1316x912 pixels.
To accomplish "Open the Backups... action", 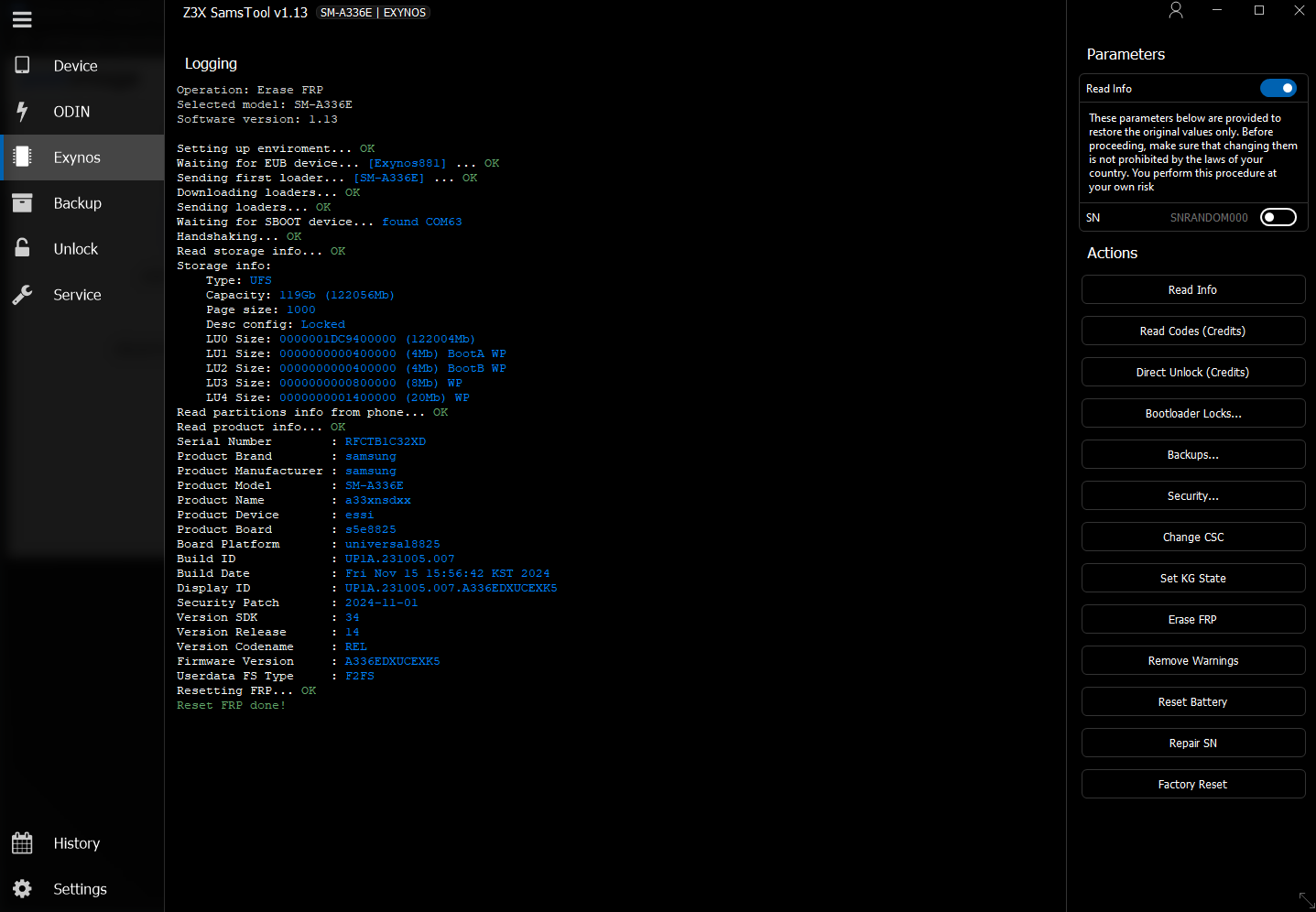I will click(x=1193, y=454).
